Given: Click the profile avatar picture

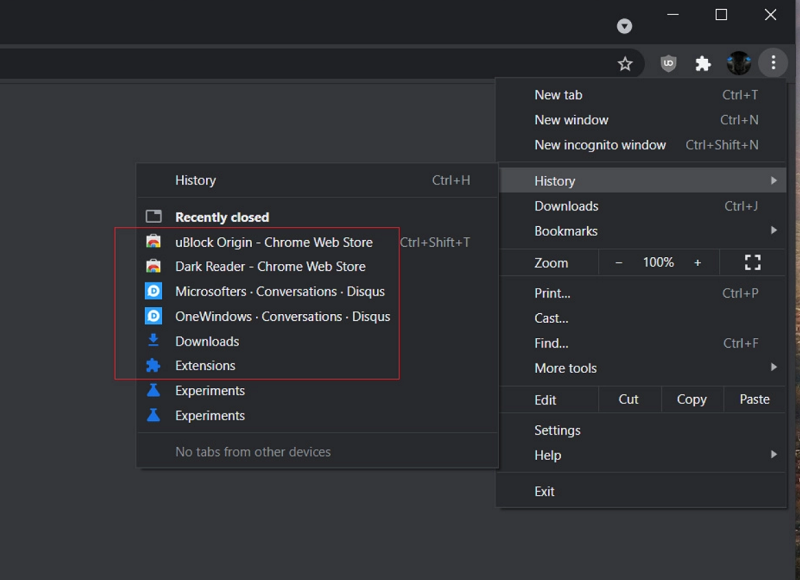Looking at the screenshot, I should click(x=738, y=63).
